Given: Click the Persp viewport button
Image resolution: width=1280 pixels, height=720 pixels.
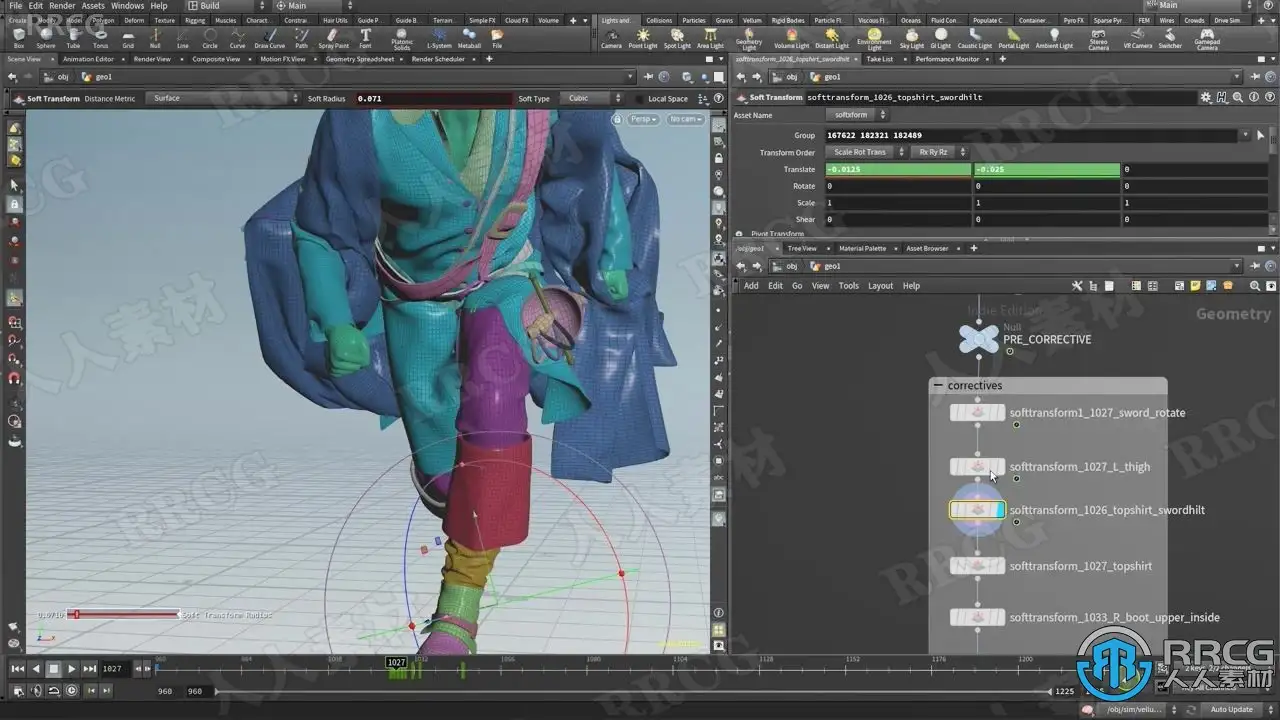Looking at the screenshot, I should (642, 119).
